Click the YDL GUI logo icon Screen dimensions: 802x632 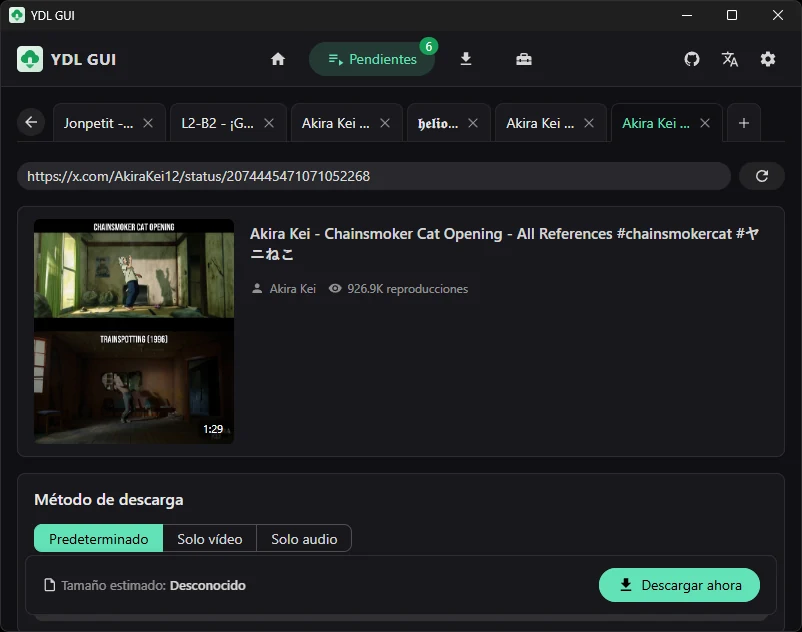click(30, 59)
